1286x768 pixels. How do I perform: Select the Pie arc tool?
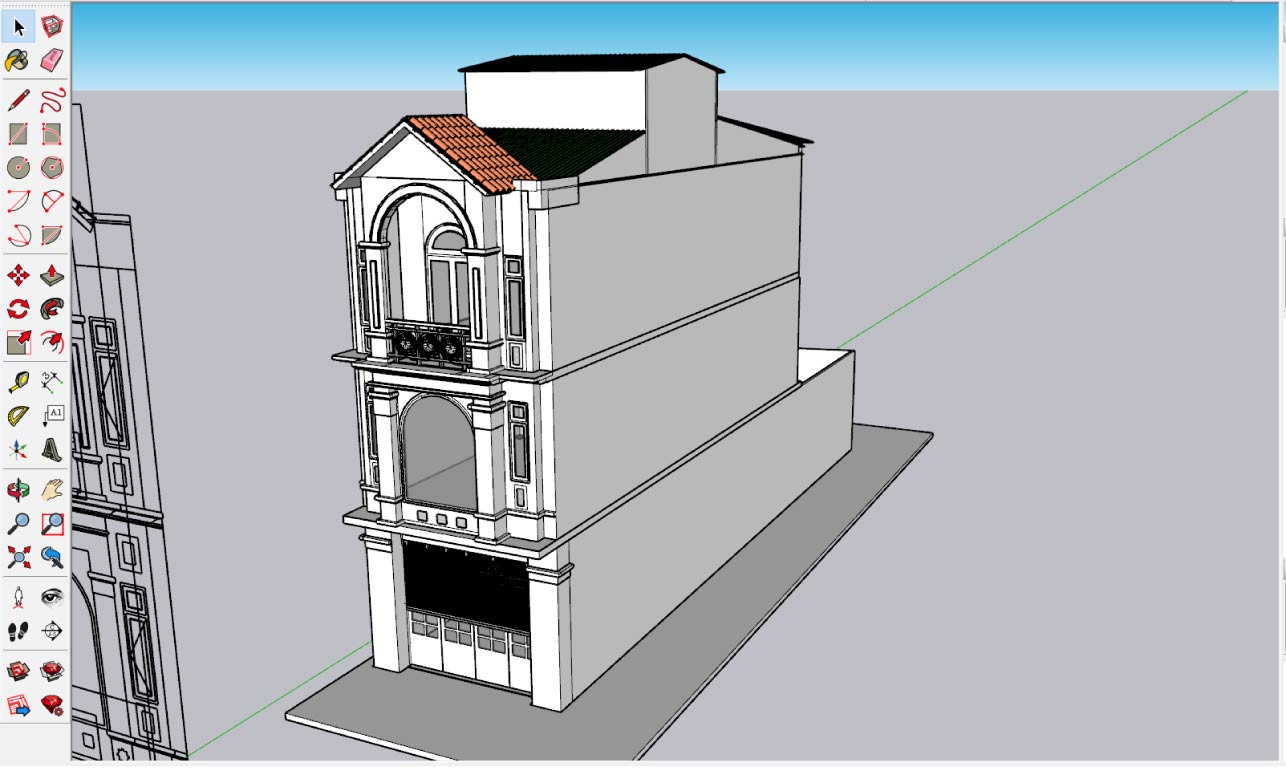tap(52, 235)
